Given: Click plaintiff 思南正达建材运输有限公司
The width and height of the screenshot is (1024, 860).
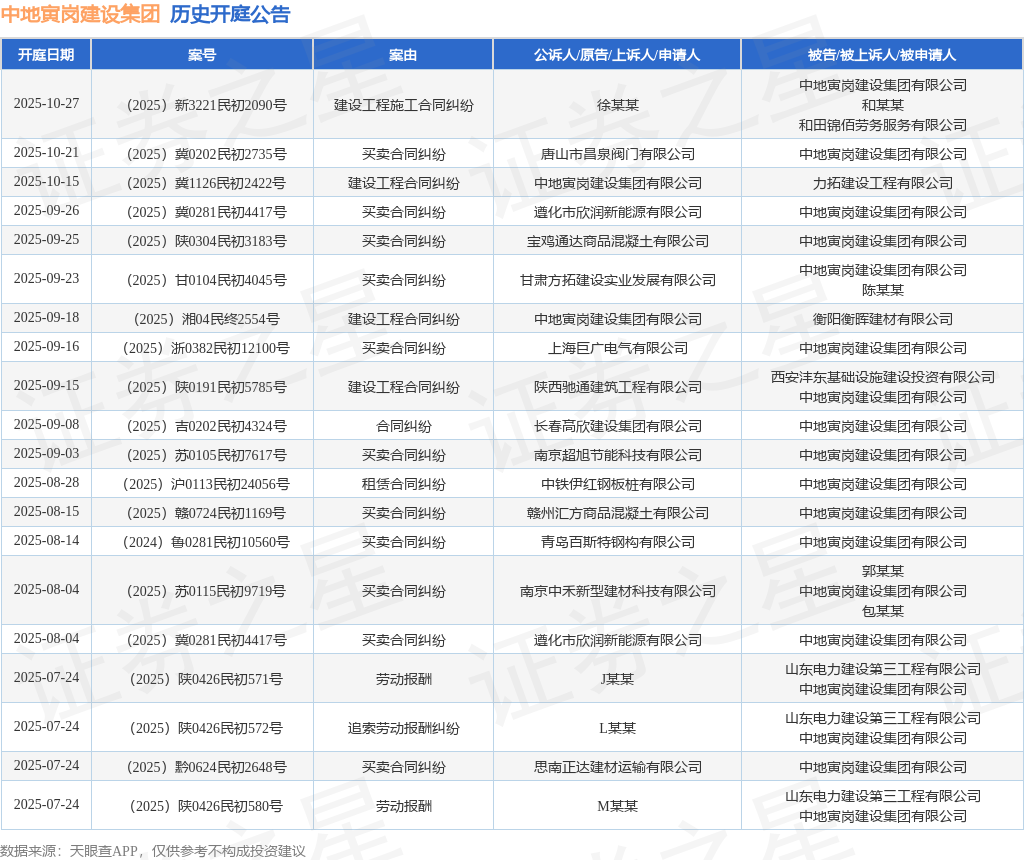Looking at the screenshot, I should (618, 767).
